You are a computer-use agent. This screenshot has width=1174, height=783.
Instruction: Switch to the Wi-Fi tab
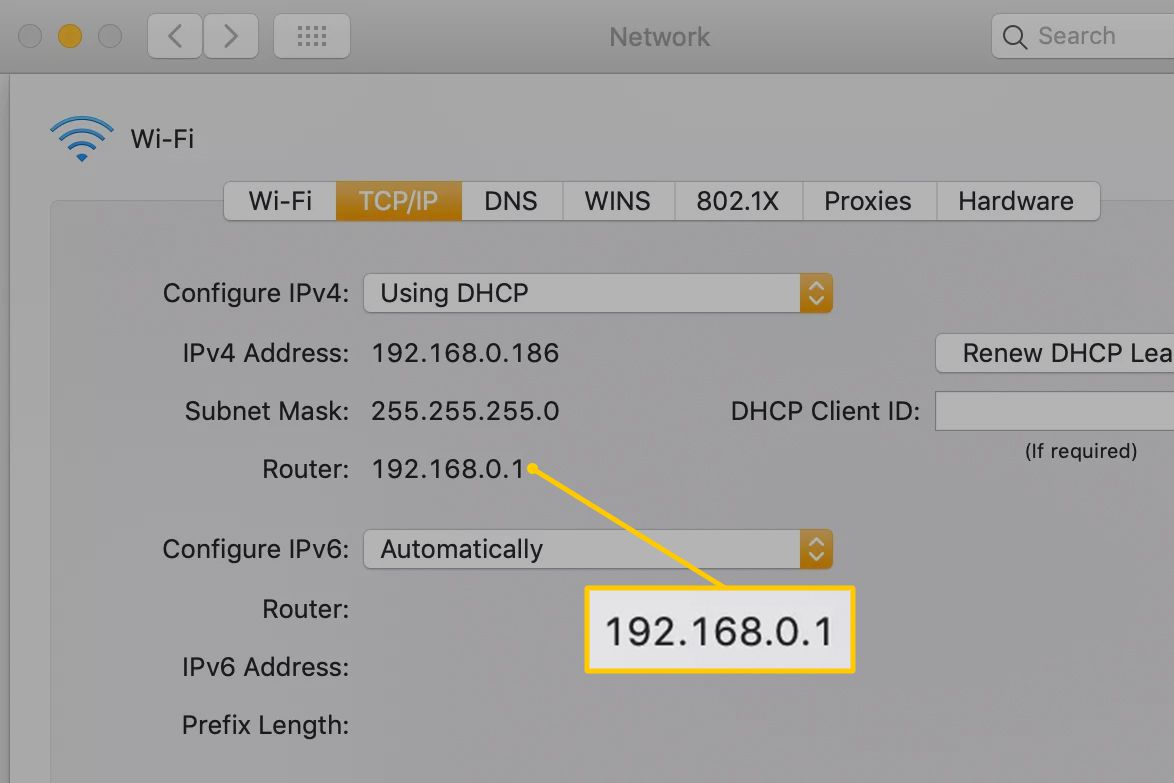pyautogui.click(x=279, y=201)
